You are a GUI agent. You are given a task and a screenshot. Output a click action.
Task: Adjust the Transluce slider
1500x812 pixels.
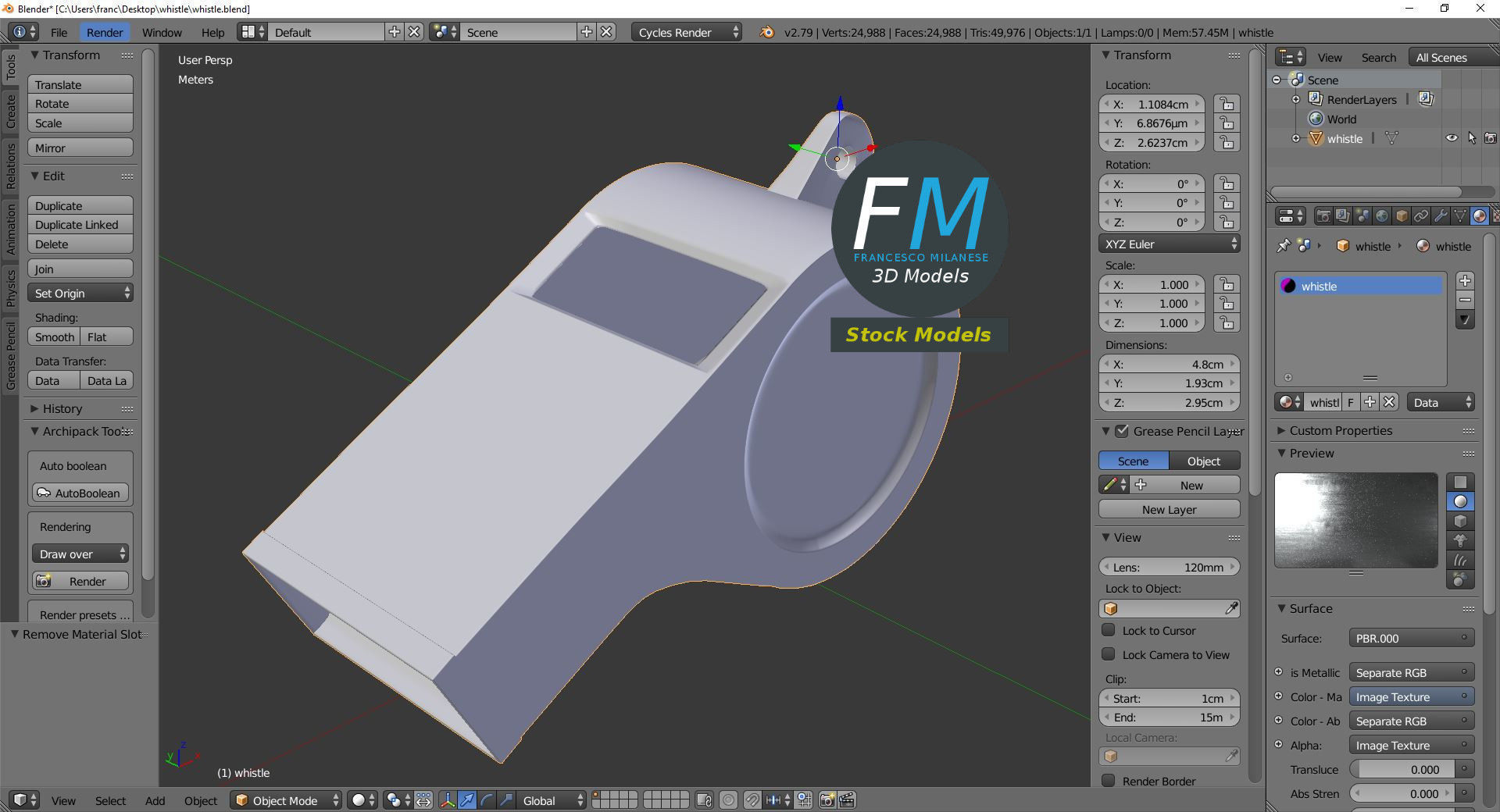point(1402,769)
